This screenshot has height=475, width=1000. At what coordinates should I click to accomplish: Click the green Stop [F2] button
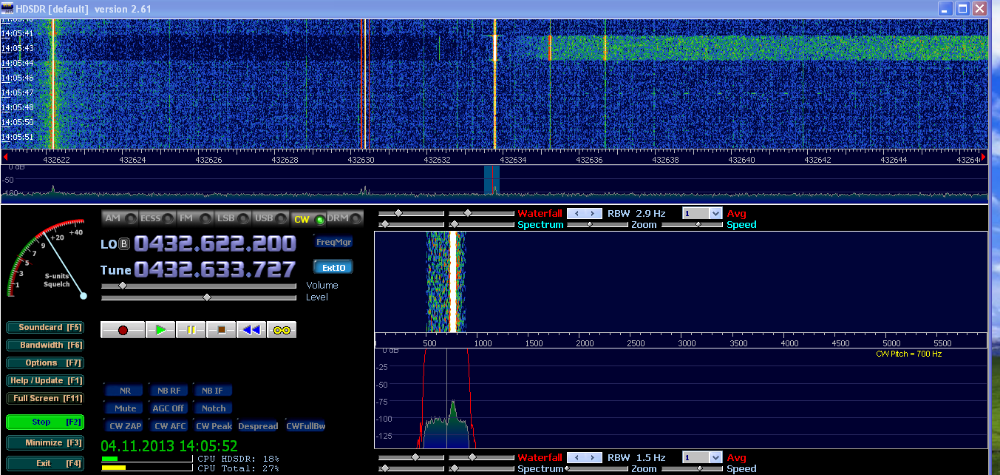[x=45, y=422]
